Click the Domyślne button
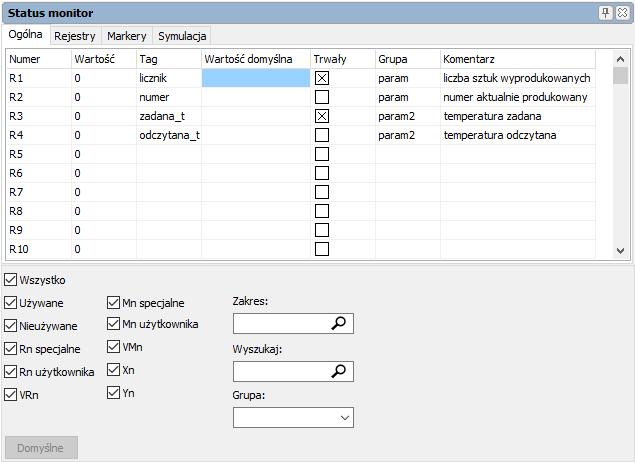 pyautogui.click(x=41, y=448)
